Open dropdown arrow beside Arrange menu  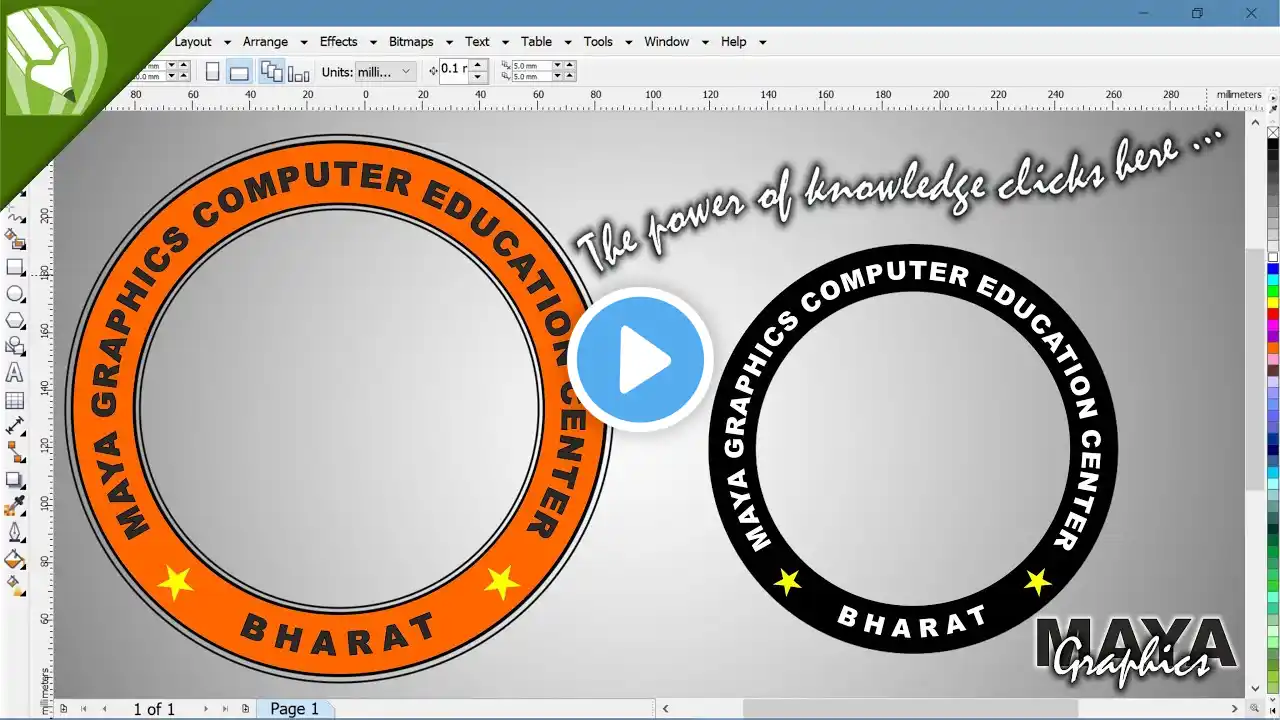tap(303, 42)
